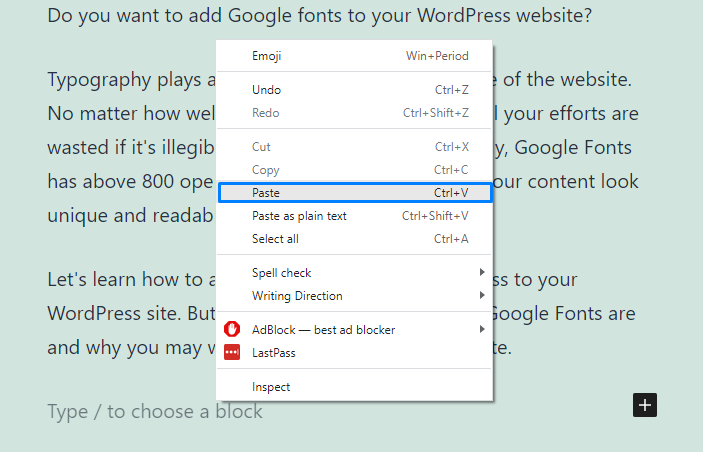Viewport: 703px width, 452px height.
Task: Expand the AdBlock submenu arrow
Action: tap(482, 329)
